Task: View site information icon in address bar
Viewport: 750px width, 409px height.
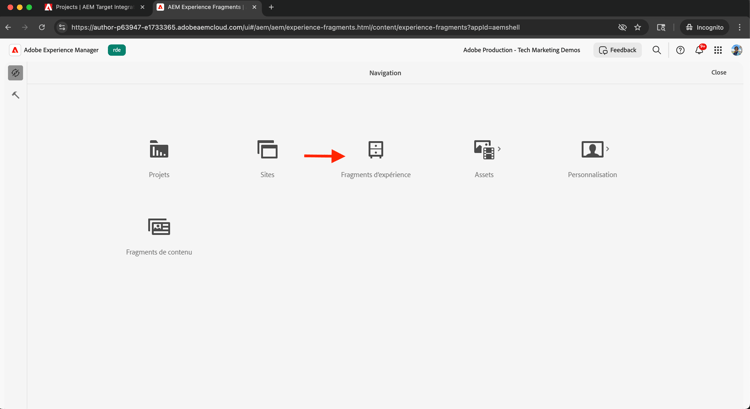Action: (62, 27)
